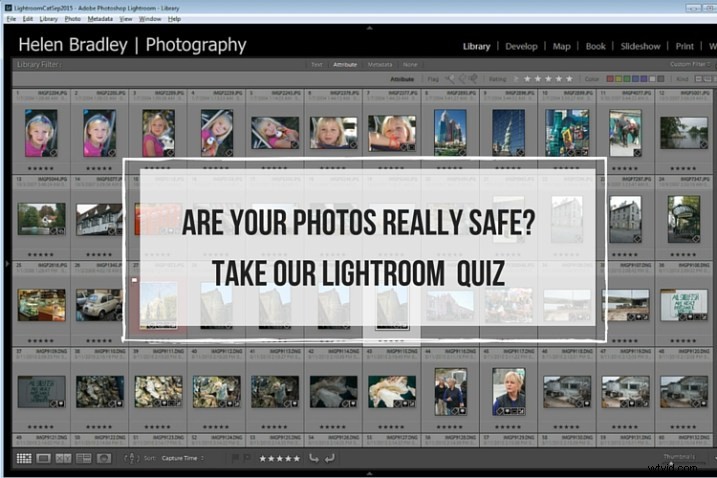The width and height of the screenshot is (717, 478).
Task: Open the File menu
Action: coord(11,19)
